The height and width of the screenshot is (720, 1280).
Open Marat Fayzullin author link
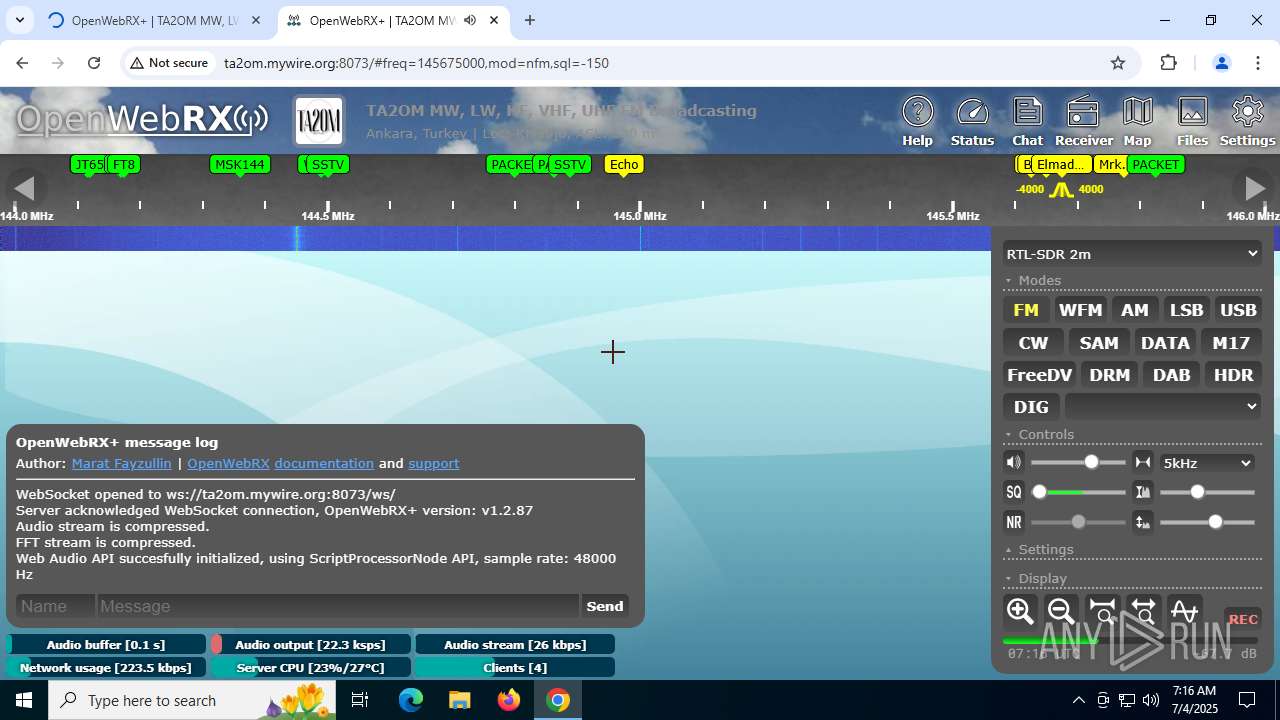point(121,463)
